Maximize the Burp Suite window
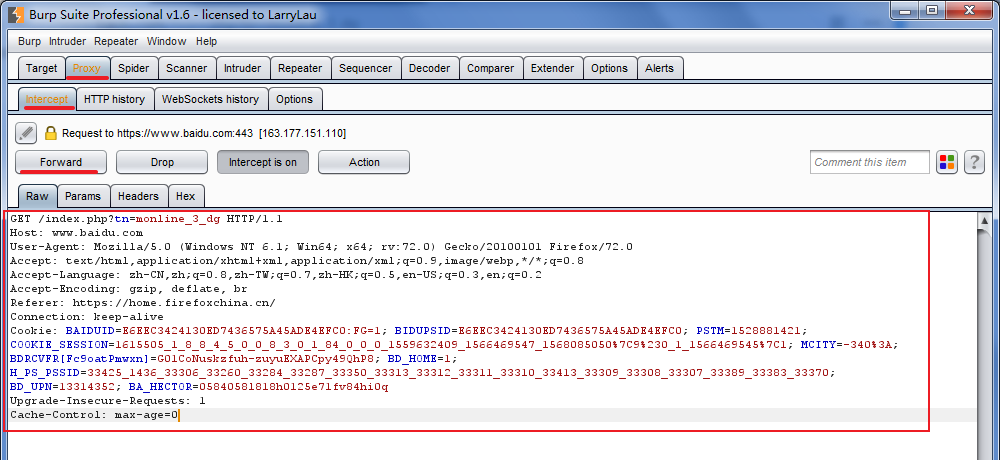 tap(932, 9)
